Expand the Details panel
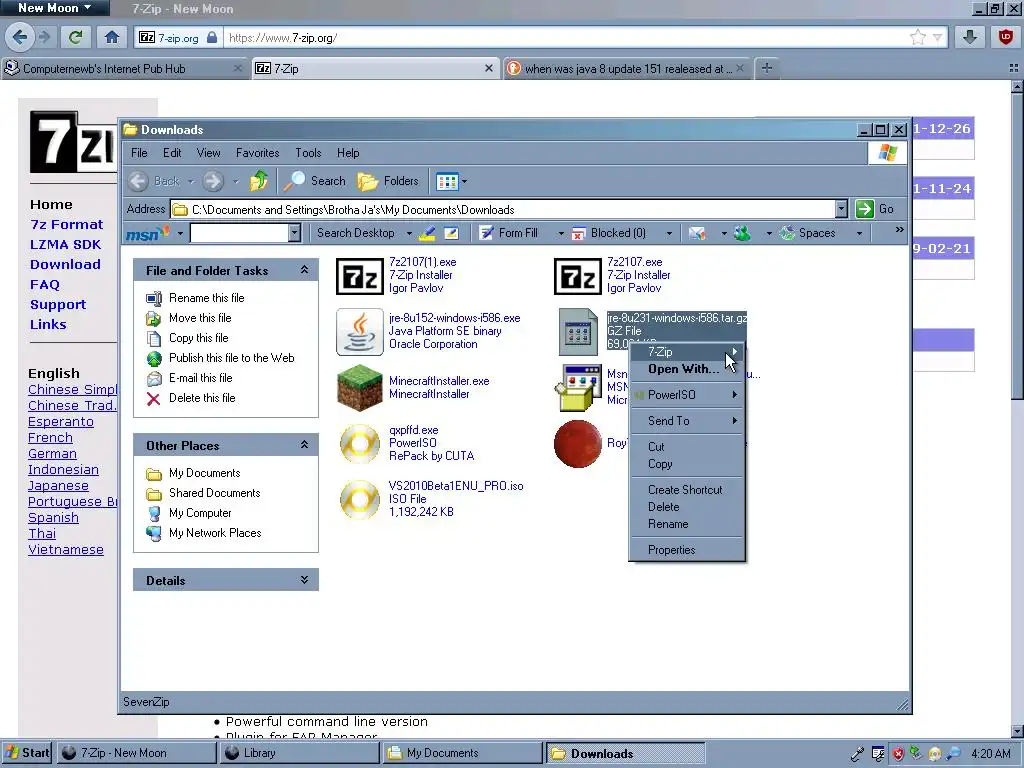This screenshot has height=768, width=1024. click(x=304, y=580)
